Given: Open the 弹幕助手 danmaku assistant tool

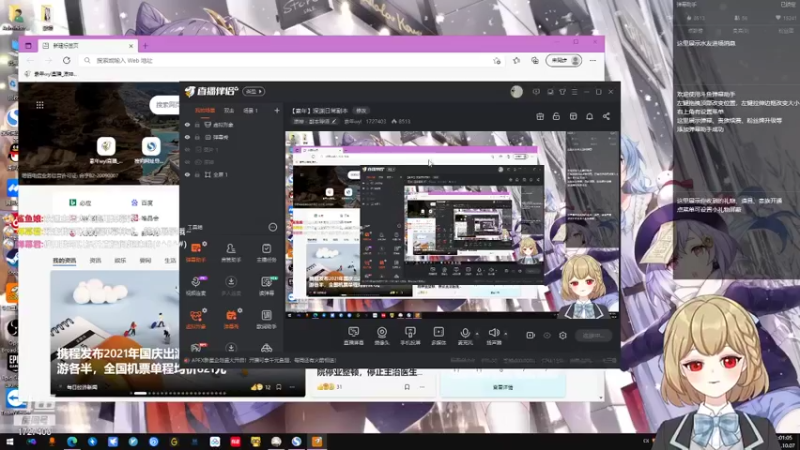Looking at the screenshot, I should [196, 252].
